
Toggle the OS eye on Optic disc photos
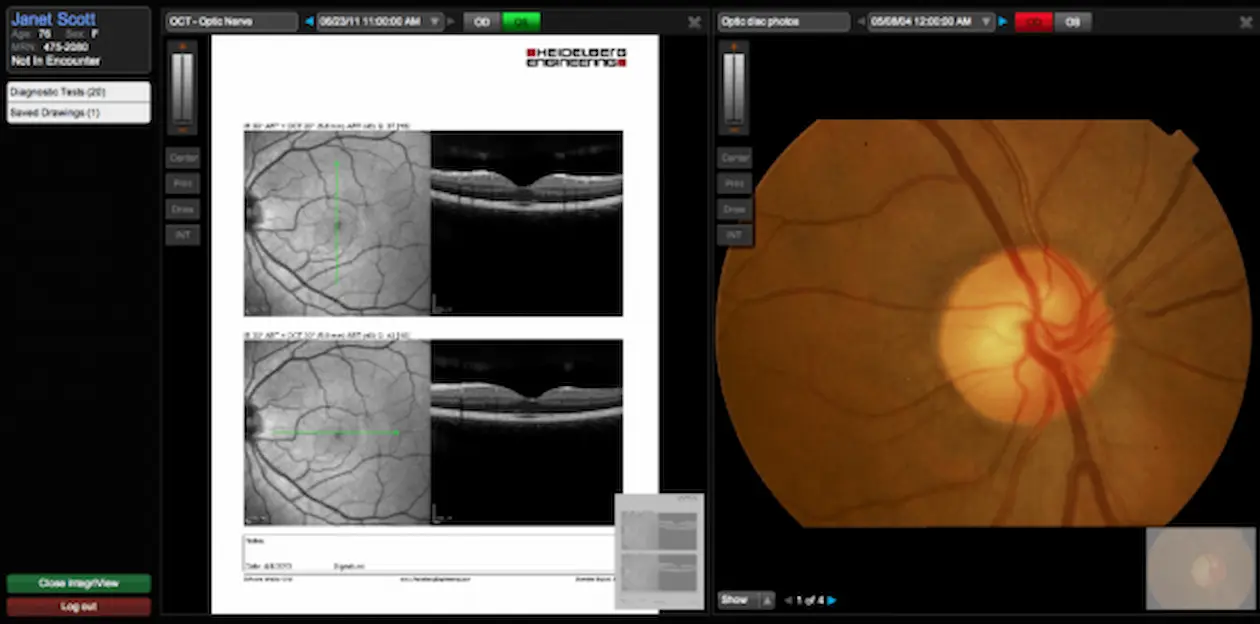pos(1072,21)
